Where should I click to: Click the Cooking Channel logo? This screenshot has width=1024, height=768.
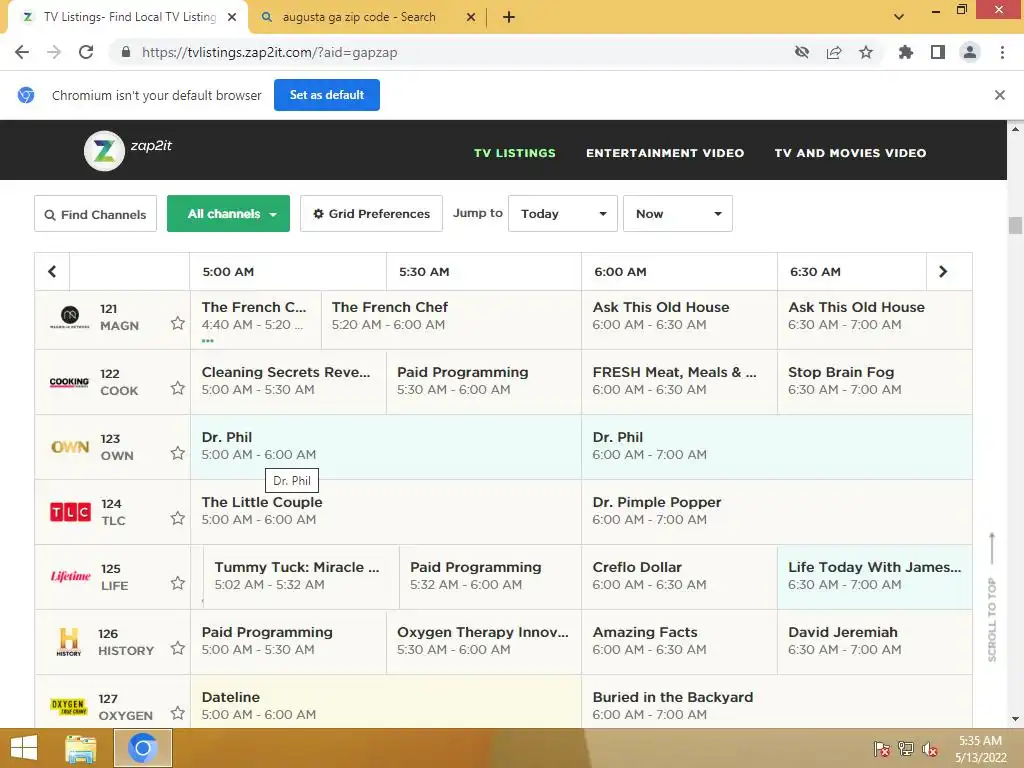(x=69, y=382)
